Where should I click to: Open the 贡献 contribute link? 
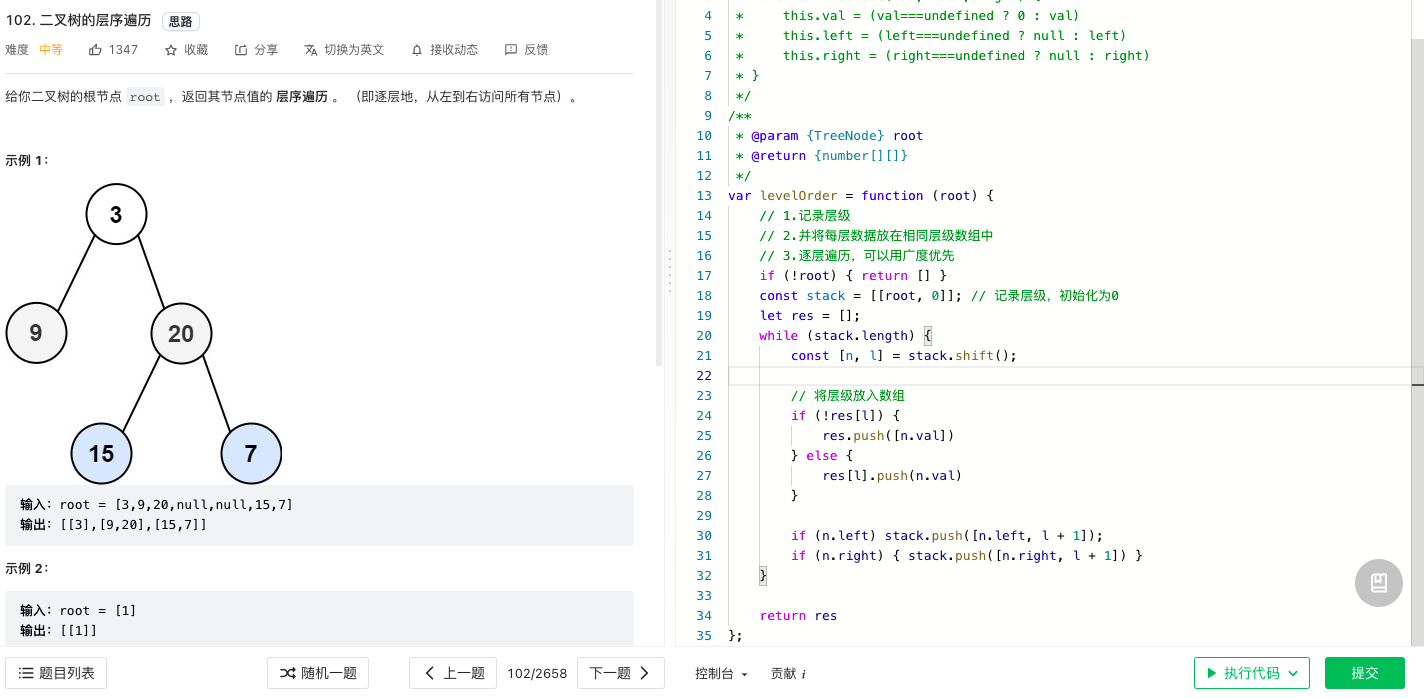click(788, 674)
